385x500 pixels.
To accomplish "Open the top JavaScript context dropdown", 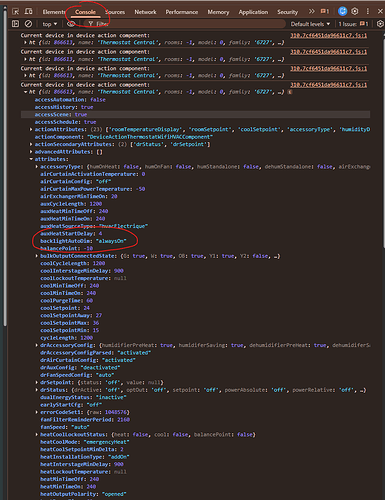I will coord(50,24).
